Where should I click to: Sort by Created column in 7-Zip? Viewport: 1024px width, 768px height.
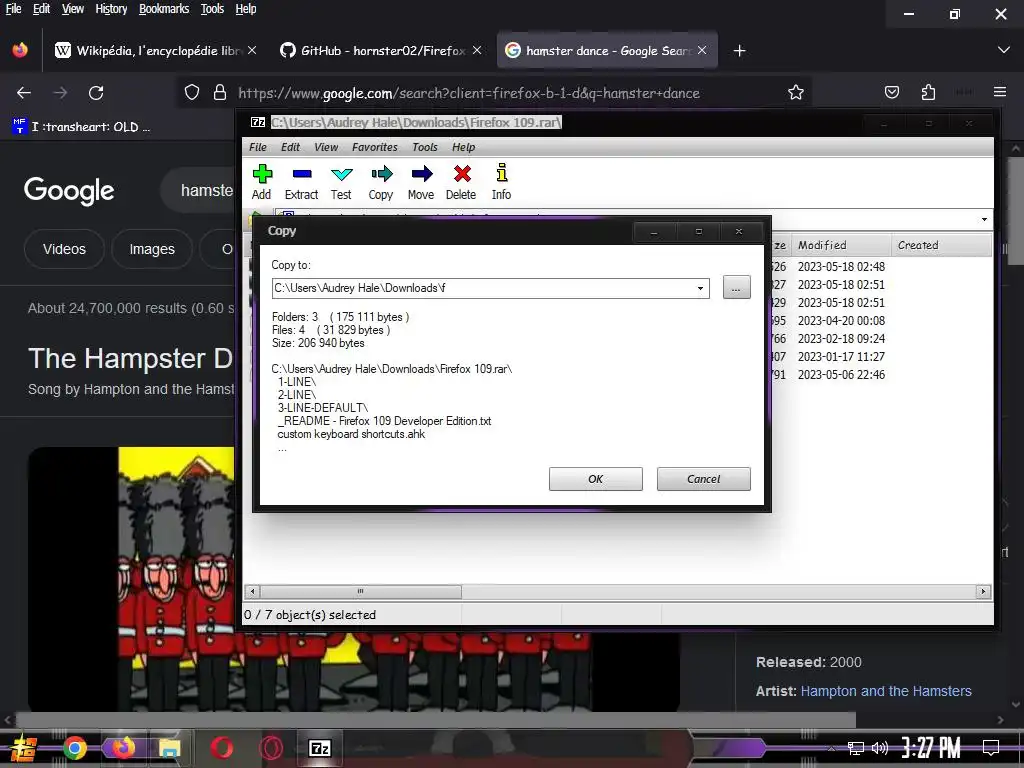point(941,245)
